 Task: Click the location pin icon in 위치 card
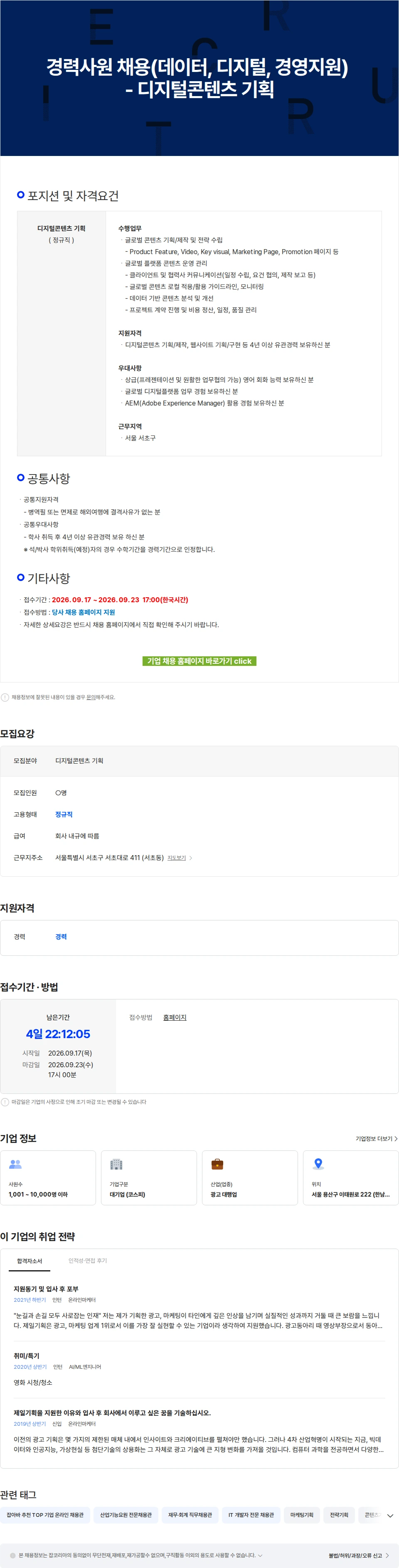(x=318, y=1164)
